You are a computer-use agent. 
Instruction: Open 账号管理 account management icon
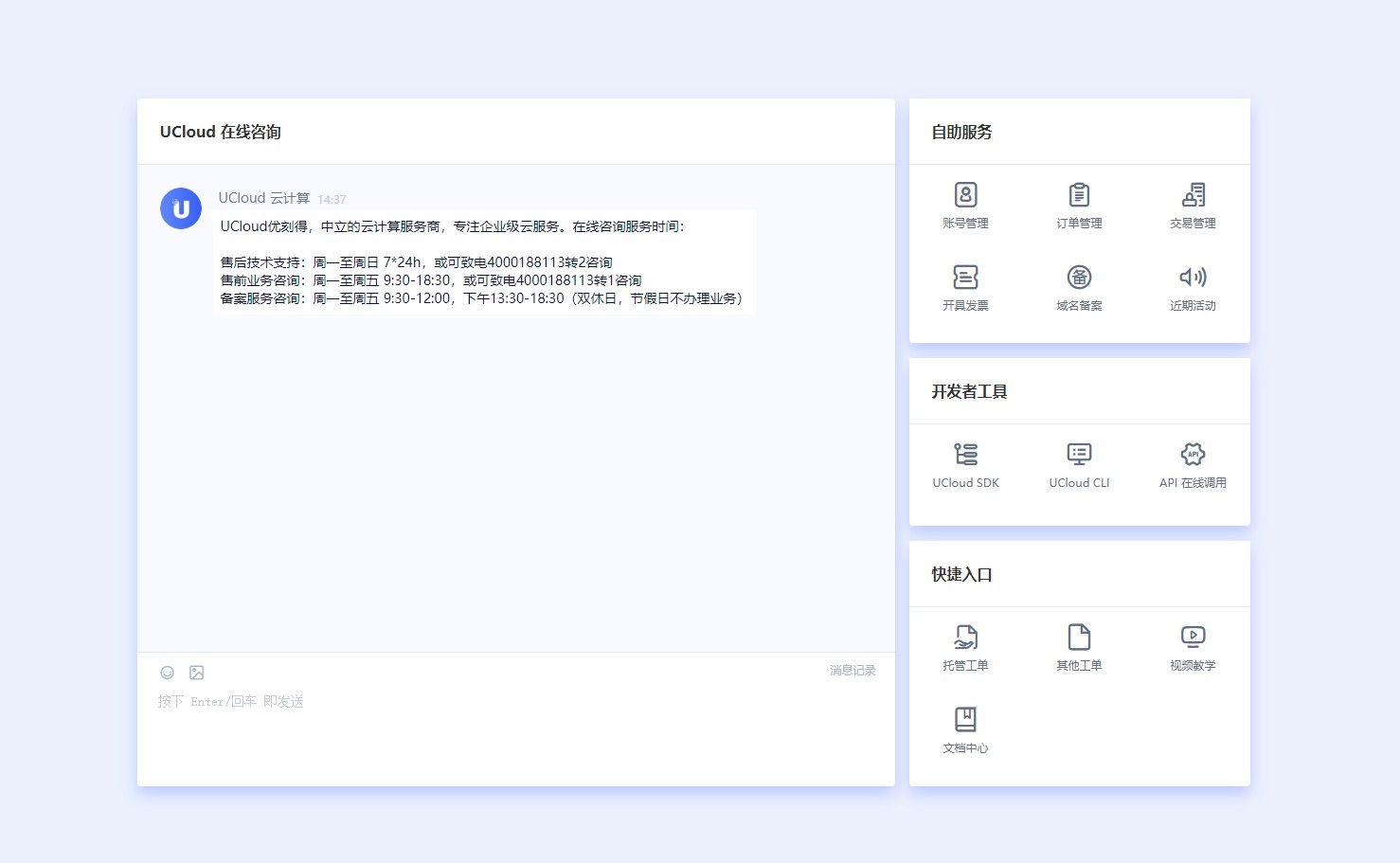point(965,195)
